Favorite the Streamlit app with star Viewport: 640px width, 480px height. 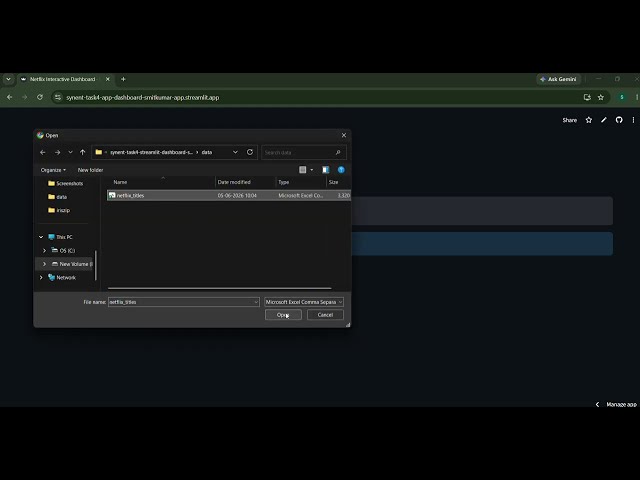tap(589, 120)
